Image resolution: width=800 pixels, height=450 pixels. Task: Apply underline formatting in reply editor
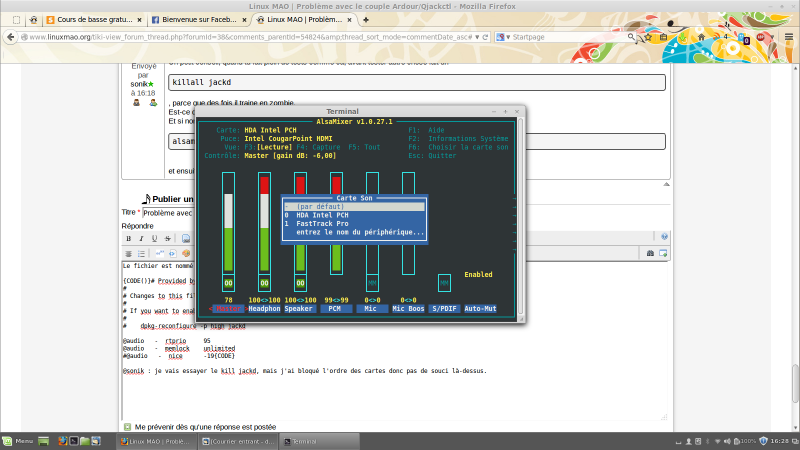(154, 238)
